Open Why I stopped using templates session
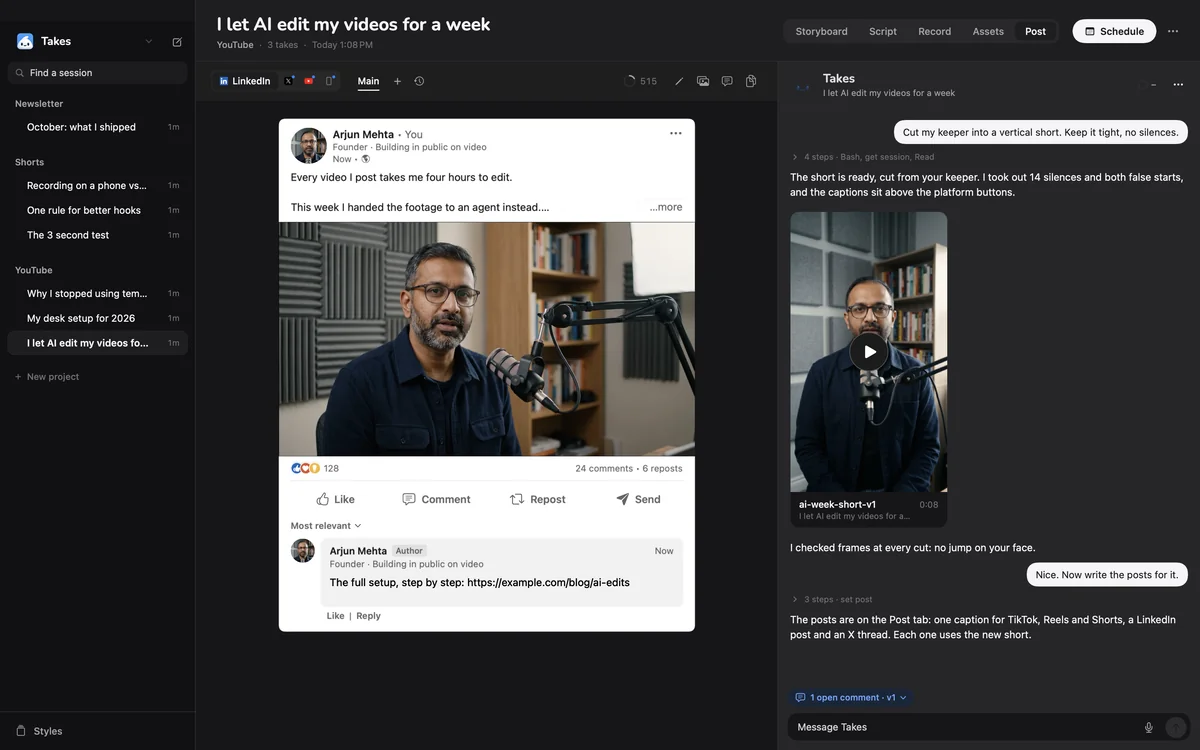1200x750 pixels. point(97,293)
